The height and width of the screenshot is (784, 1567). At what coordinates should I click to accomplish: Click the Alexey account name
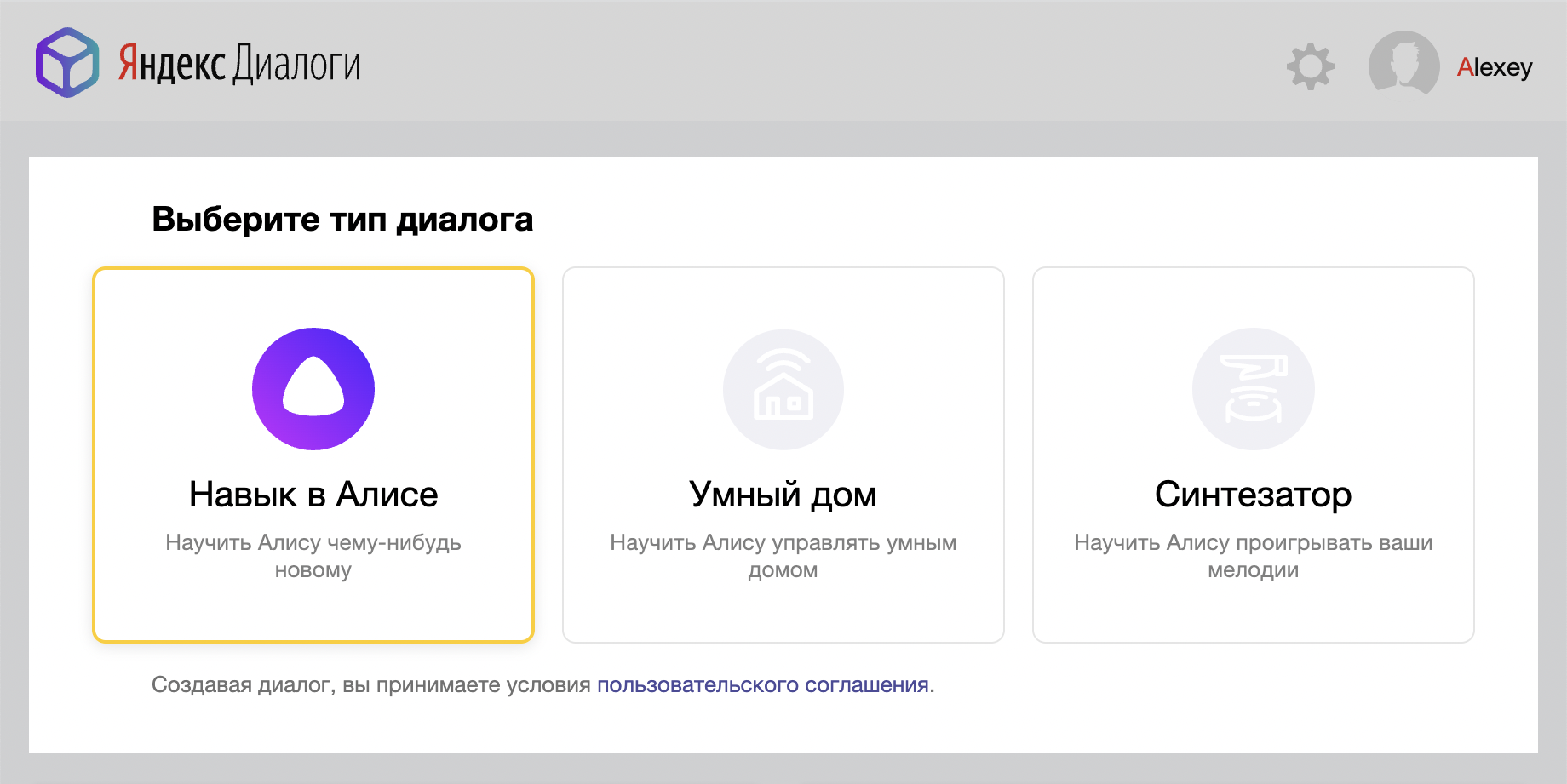click(x=1495, y=67)
